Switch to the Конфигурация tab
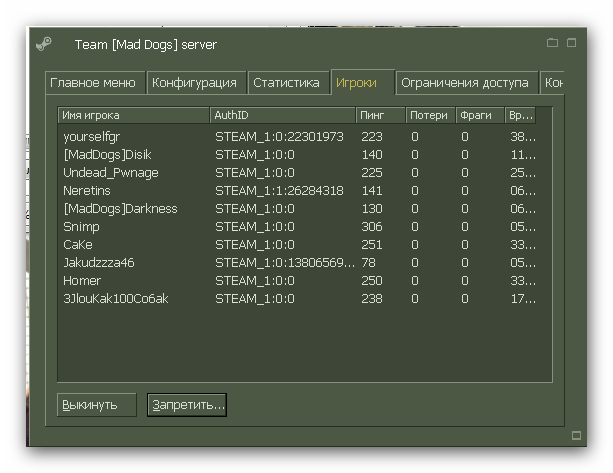The width and height of the screenshot is (613, 473). 196,82
